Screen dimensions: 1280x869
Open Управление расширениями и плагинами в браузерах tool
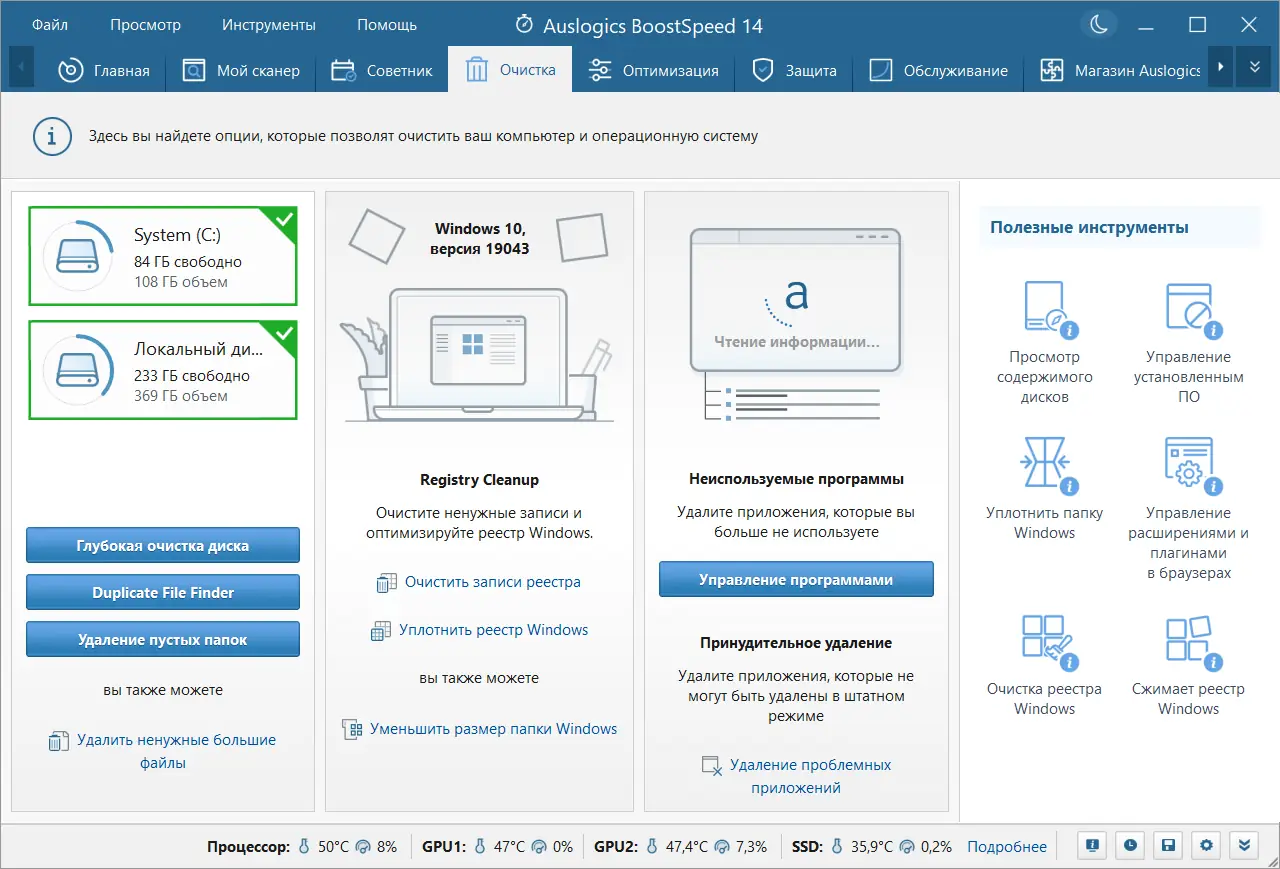1189,463
